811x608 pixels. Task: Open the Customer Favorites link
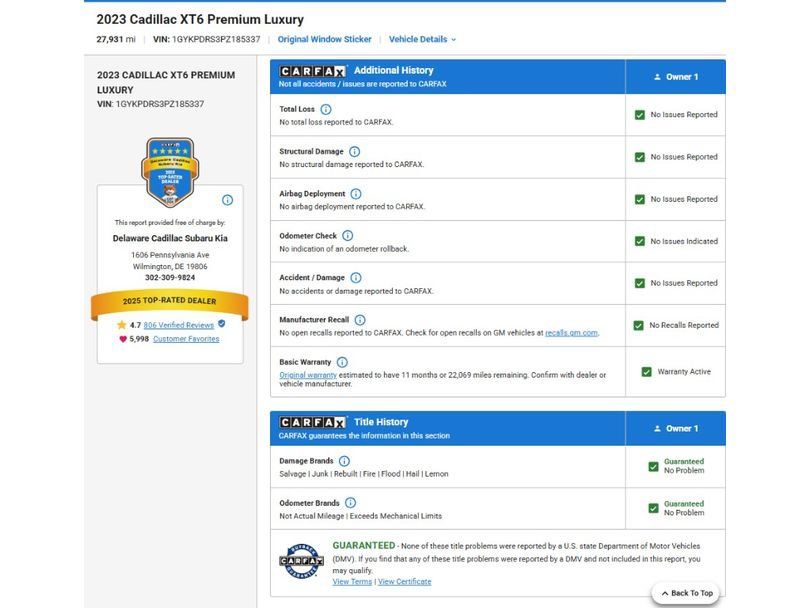186,339
